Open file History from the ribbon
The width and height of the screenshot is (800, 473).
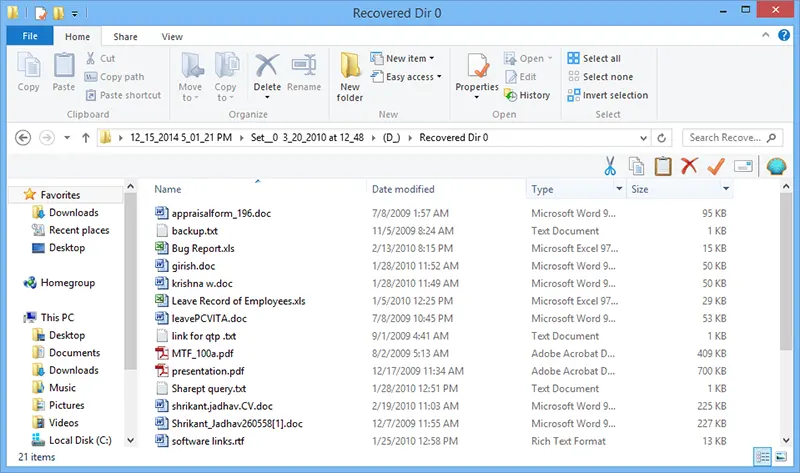pyautogui.click(x=527, y=95)
